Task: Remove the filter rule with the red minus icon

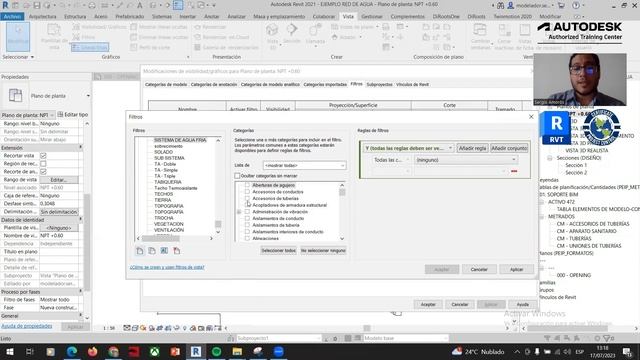Action: tap(514, 171)
